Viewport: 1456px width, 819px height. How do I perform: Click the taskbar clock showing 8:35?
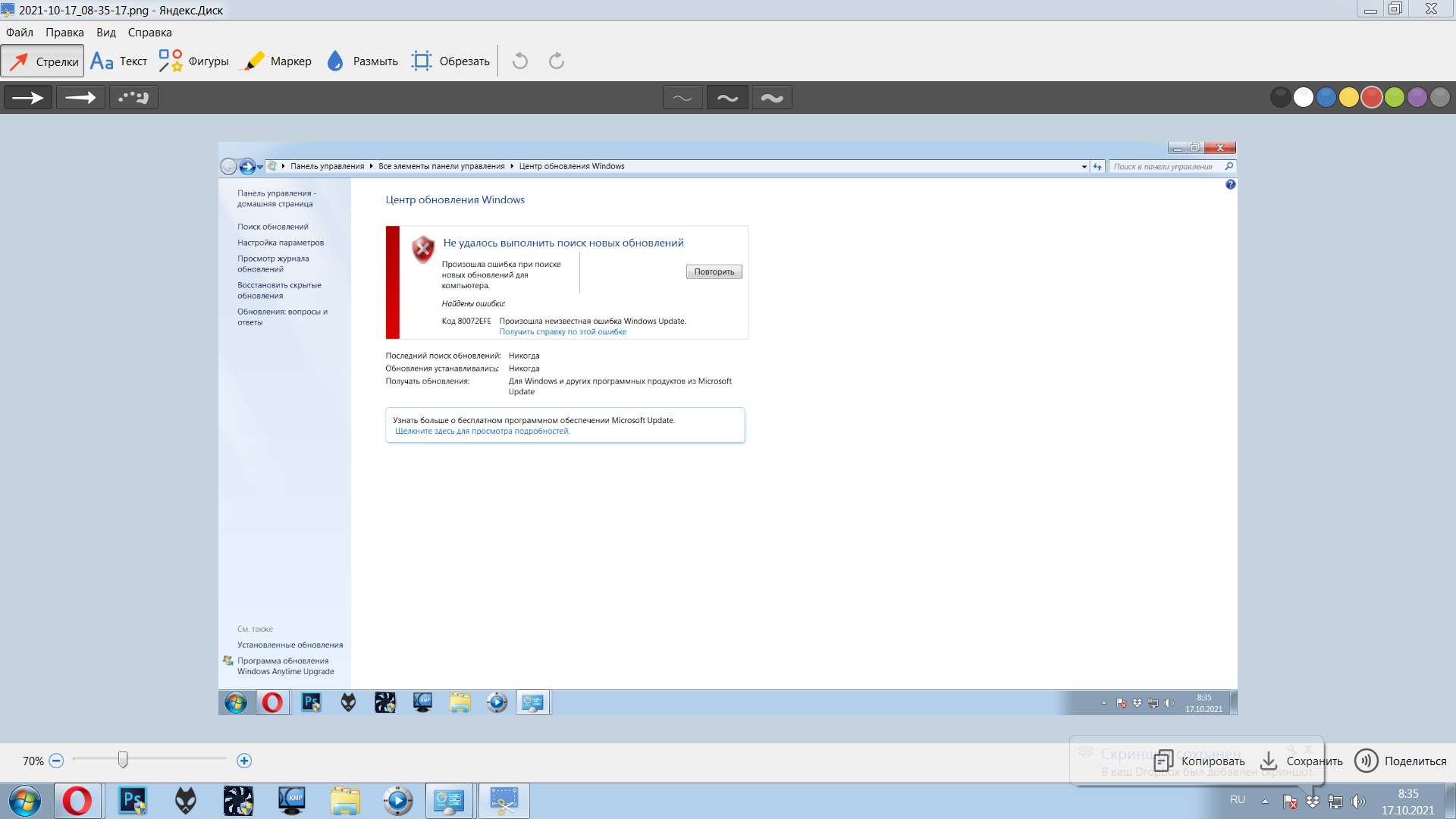tap(1408, 802)
